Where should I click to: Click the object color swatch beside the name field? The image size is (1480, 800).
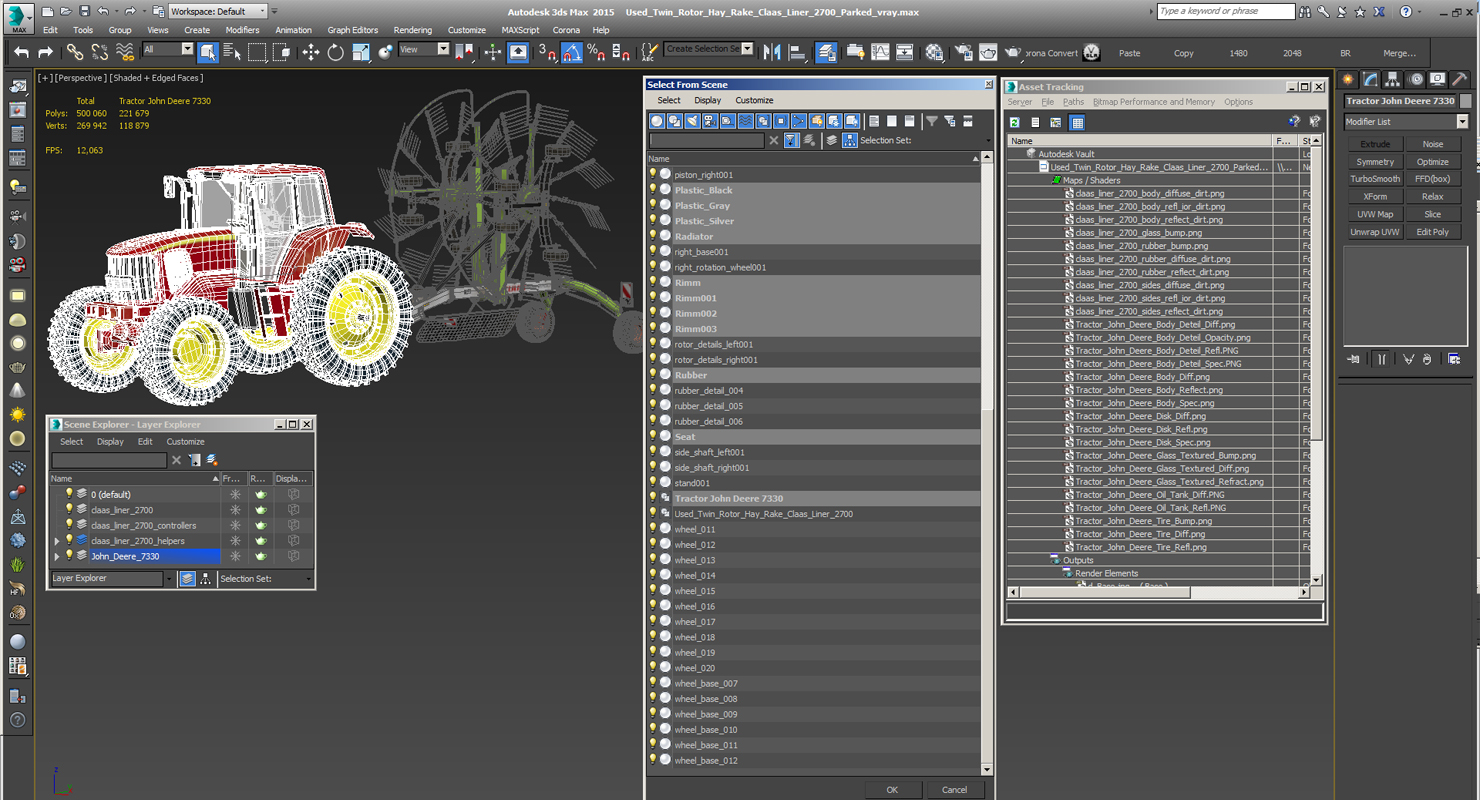point(1466,101)
